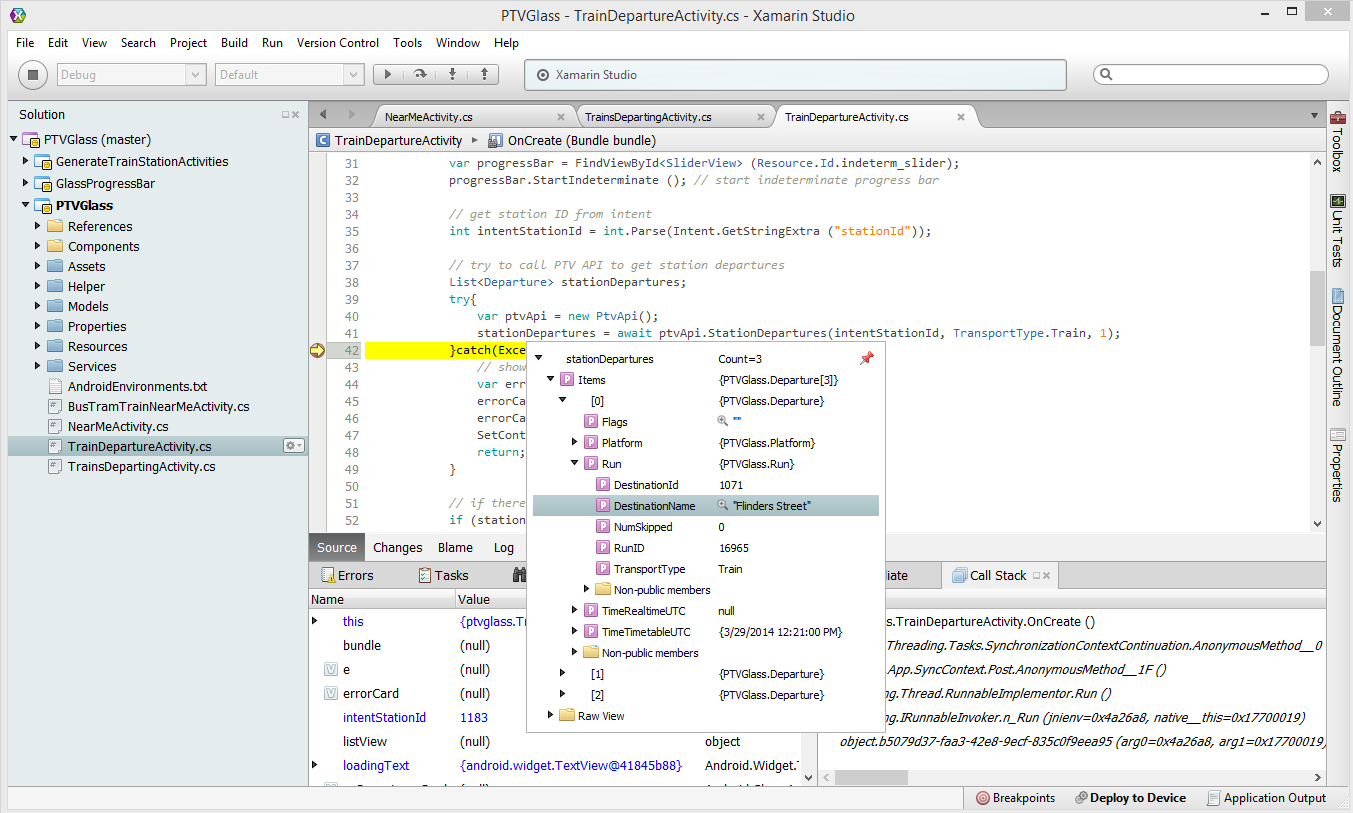The image size is (1353, 813).
Task: Close the TrainDepartureActivity.cs tab
Action: click(x=961, y=117)
